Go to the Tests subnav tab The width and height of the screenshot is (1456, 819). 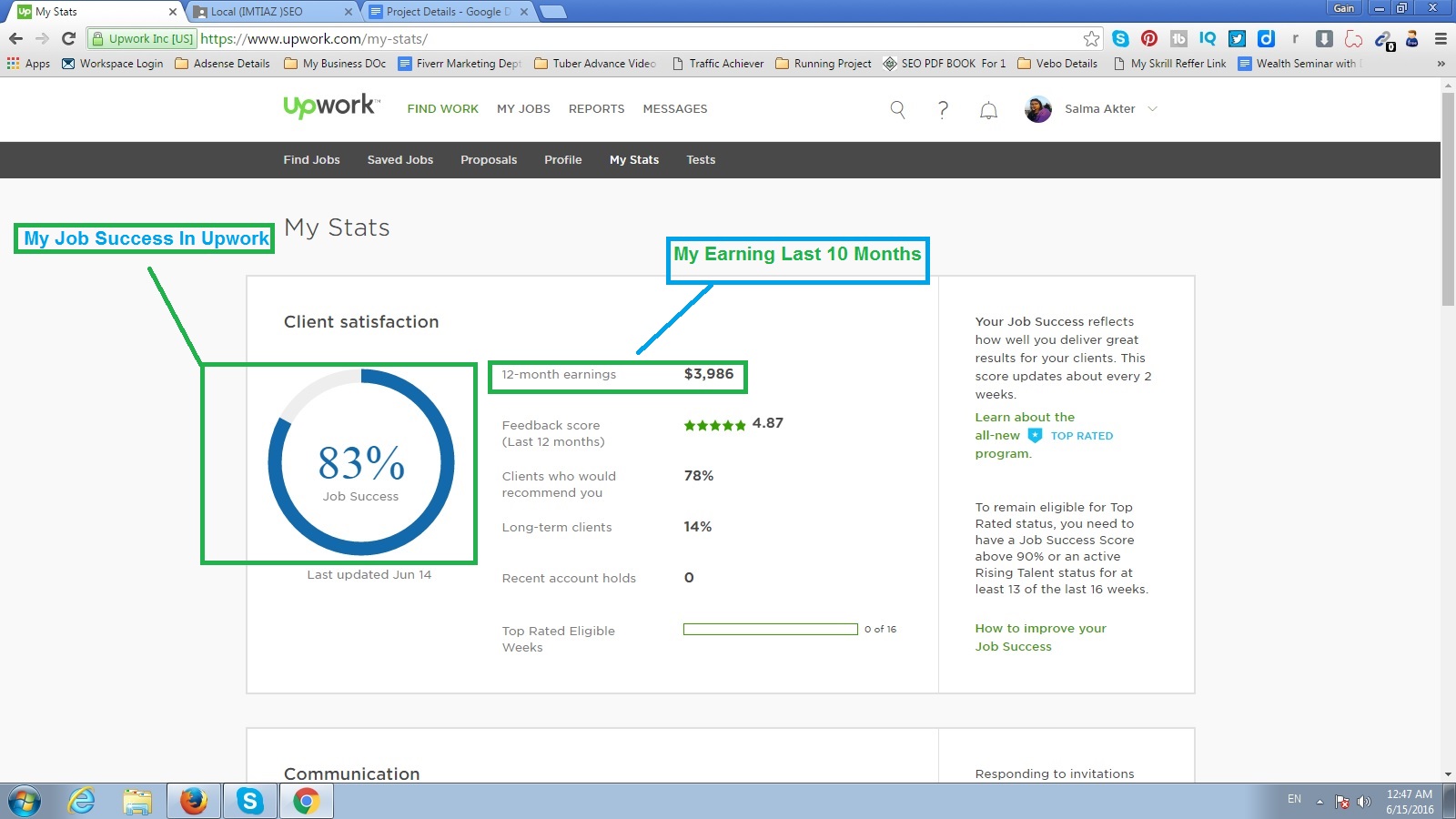click(x=700, y=160)
